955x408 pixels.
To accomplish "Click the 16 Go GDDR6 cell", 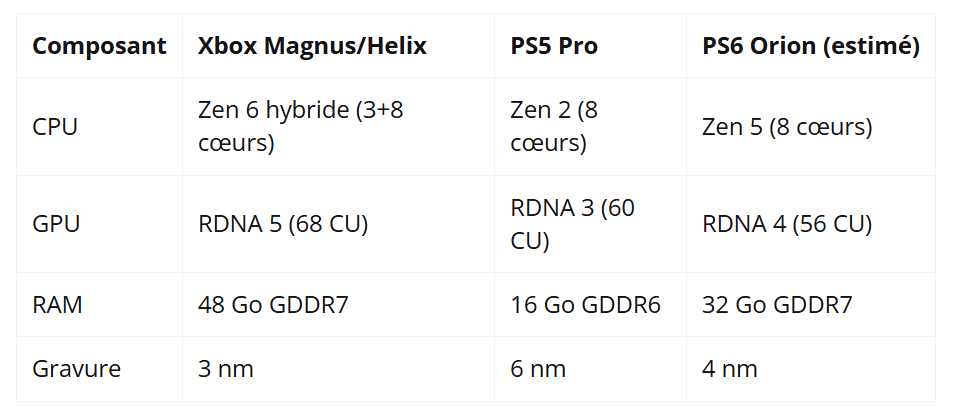I will (x=585, y=304).
